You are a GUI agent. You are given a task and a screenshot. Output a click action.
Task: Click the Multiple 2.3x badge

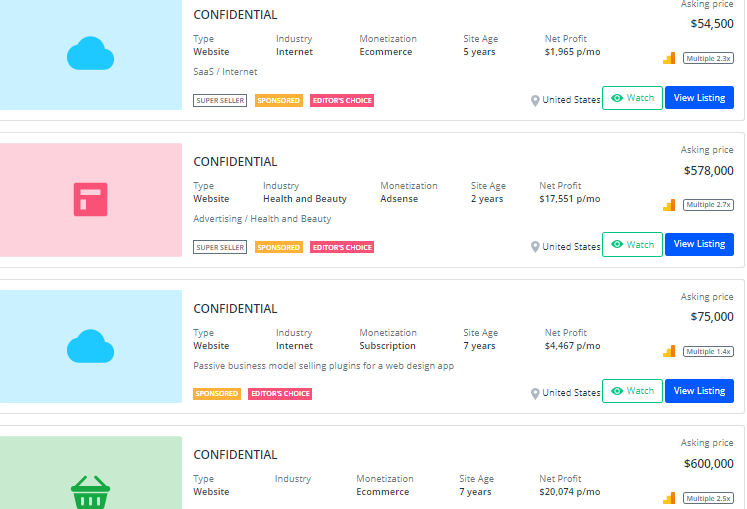click(x=708, y=58)
